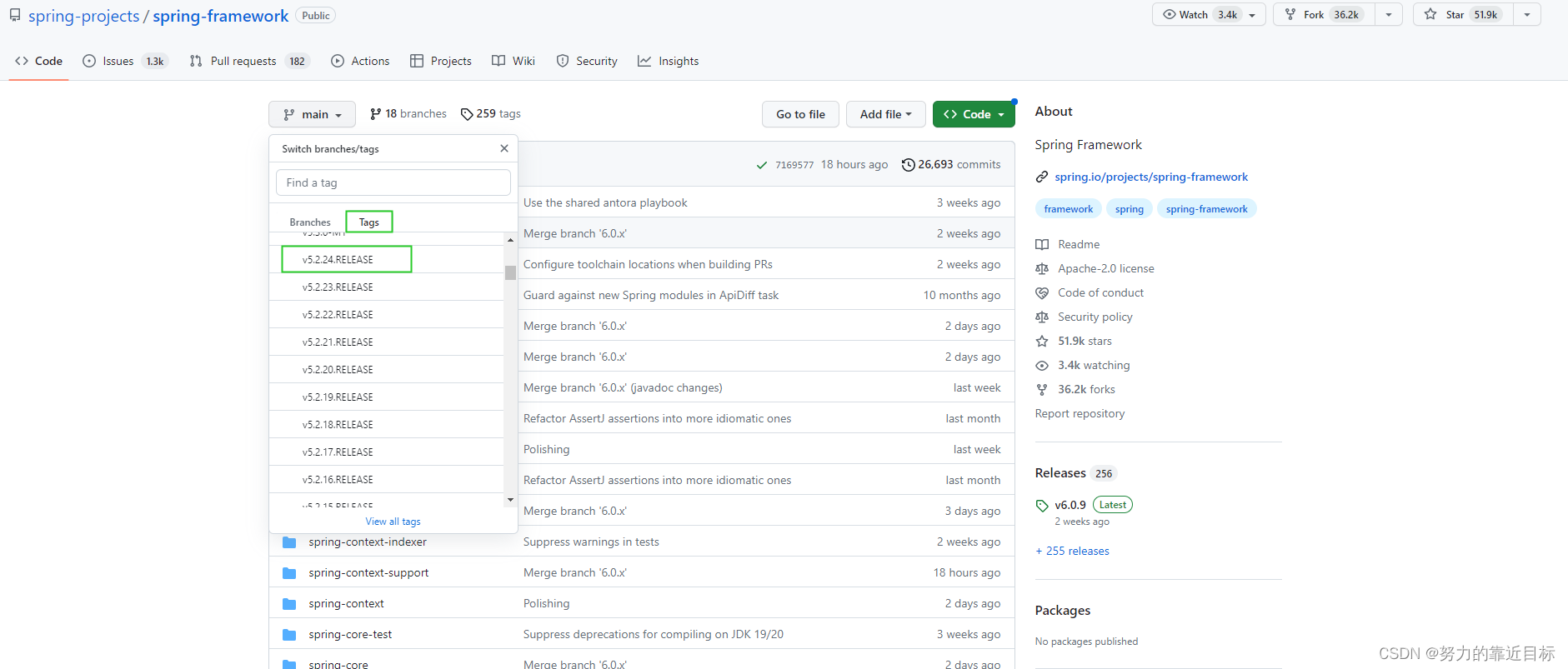Open the main branch selector dropdown

[x=312, y=114]
